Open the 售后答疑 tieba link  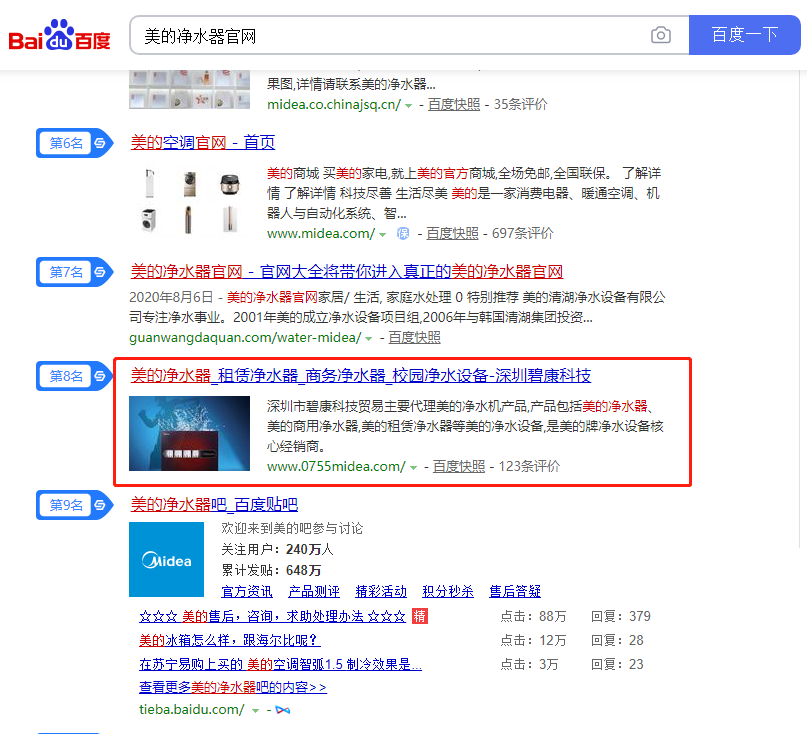(x=515, y=591)
